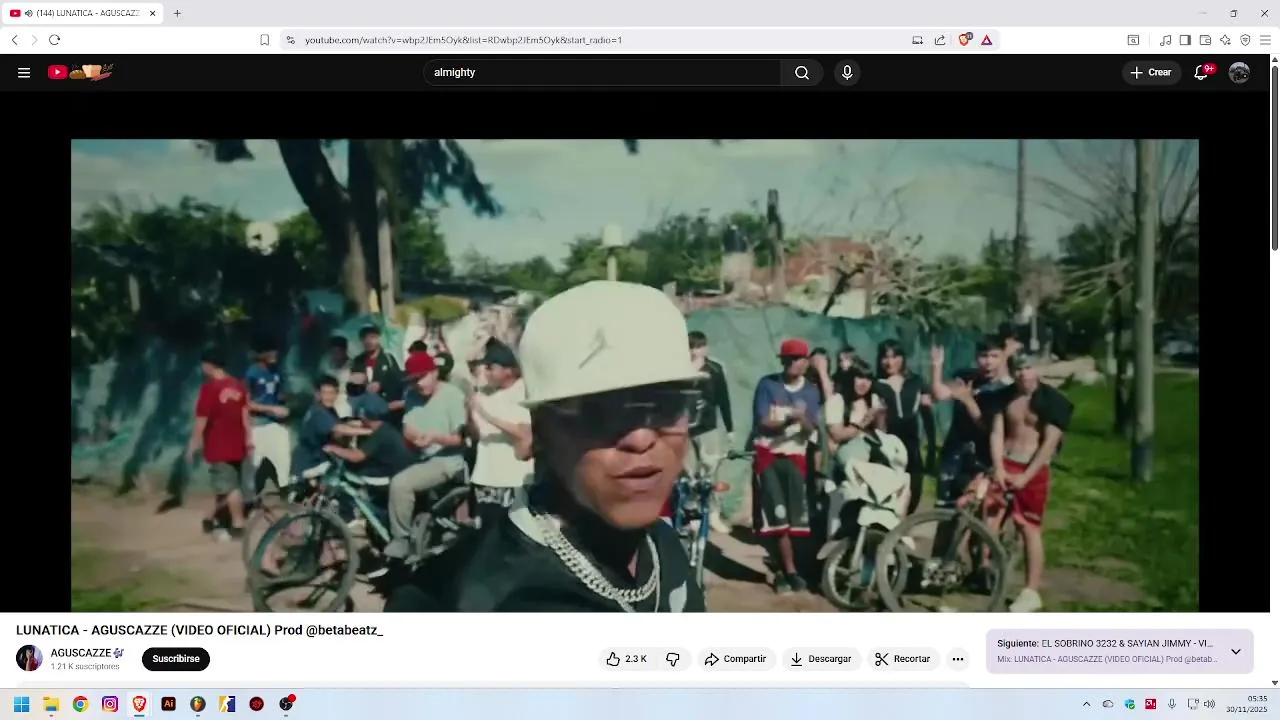This screenshot has height=720, width=1280.
Task: Open the YouTube guide hamburger menu
Action: (24, 72)
